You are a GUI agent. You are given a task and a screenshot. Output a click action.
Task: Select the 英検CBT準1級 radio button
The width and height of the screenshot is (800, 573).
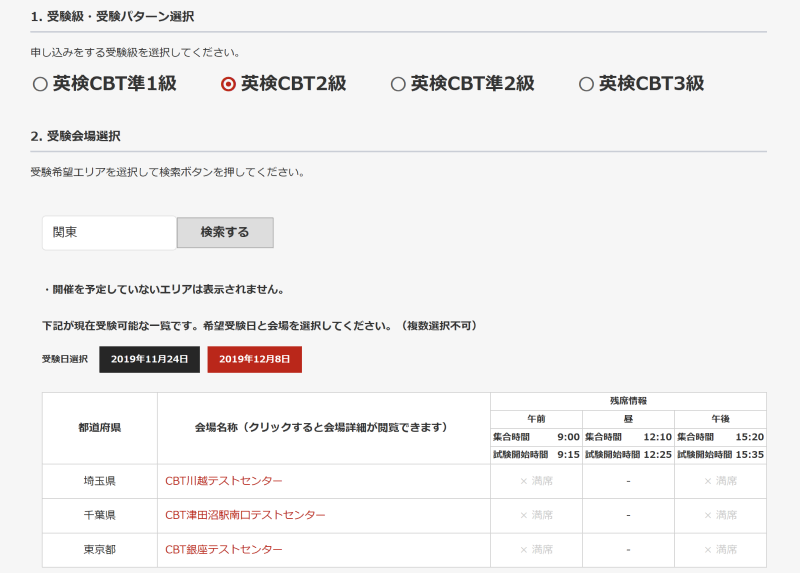[40, 84]
